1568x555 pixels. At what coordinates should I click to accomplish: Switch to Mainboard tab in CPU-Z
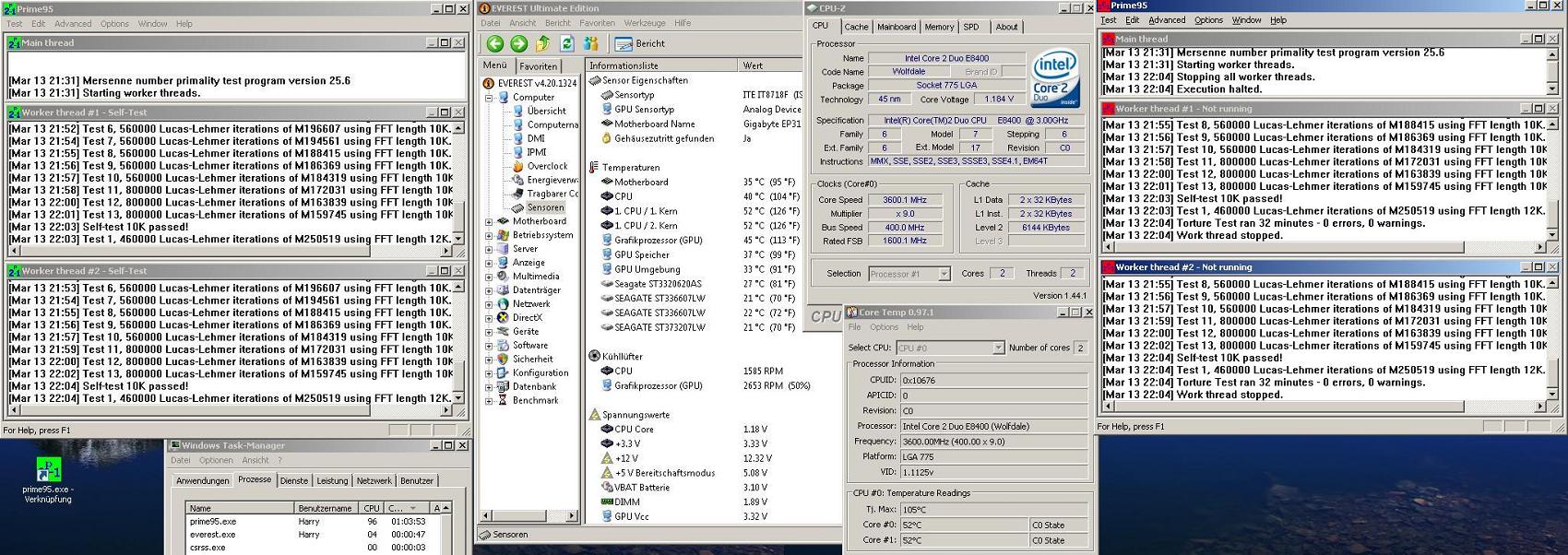pos(897,27)
